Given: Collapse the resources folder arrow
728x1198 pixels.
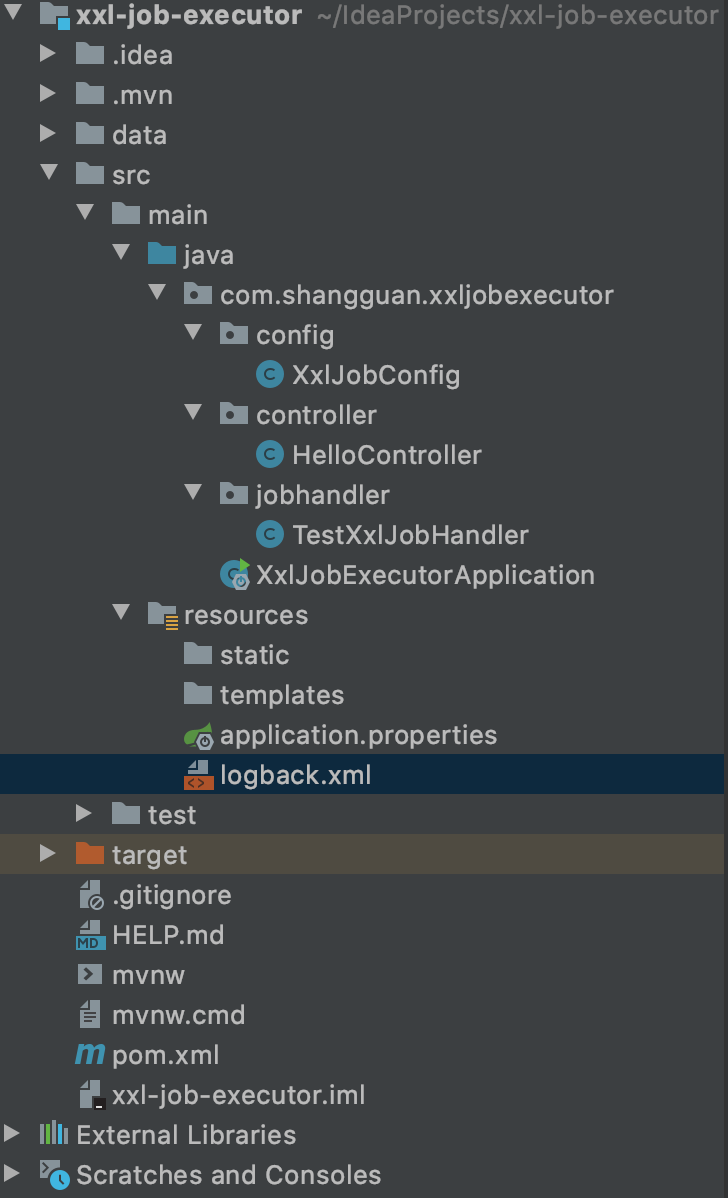Looking at the screenshot, I should tap(121, 611).
